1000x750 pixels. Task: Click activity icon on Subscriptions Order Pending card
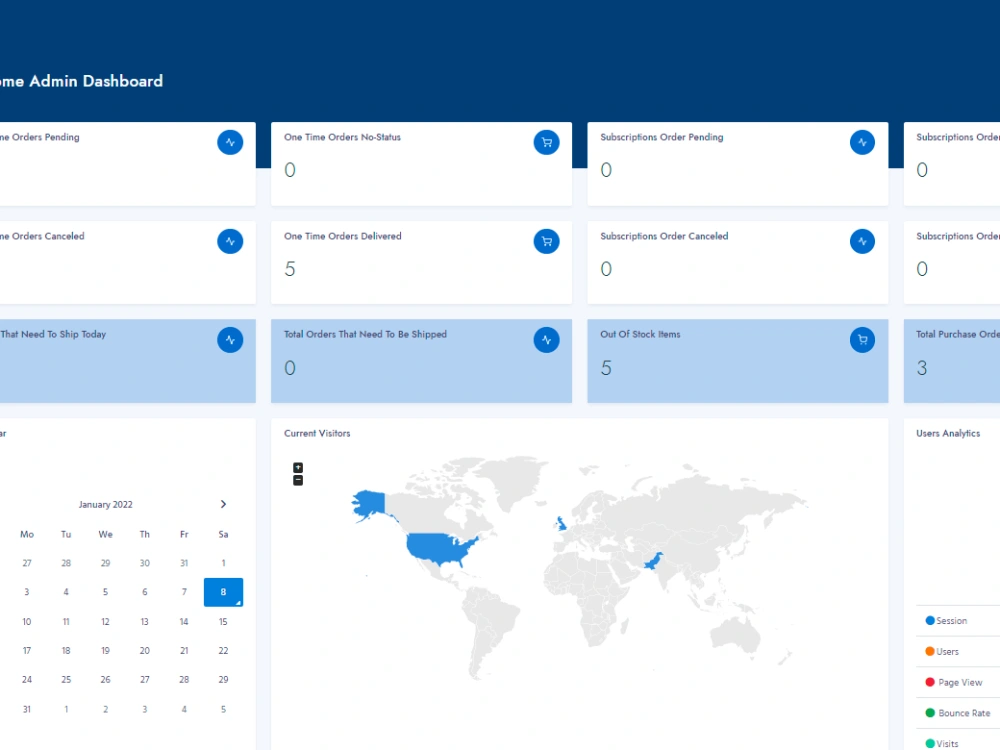click(x=862, y=142)
